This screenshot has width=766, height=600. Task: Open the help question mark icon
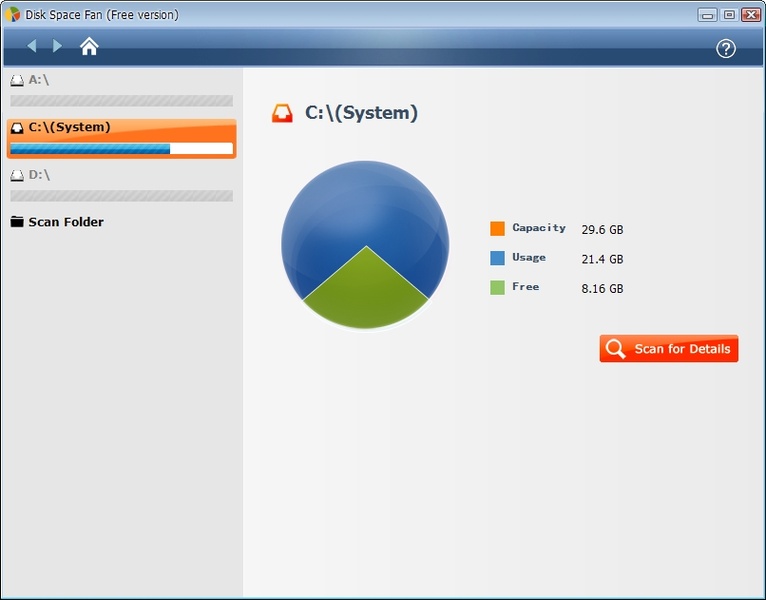726,49
